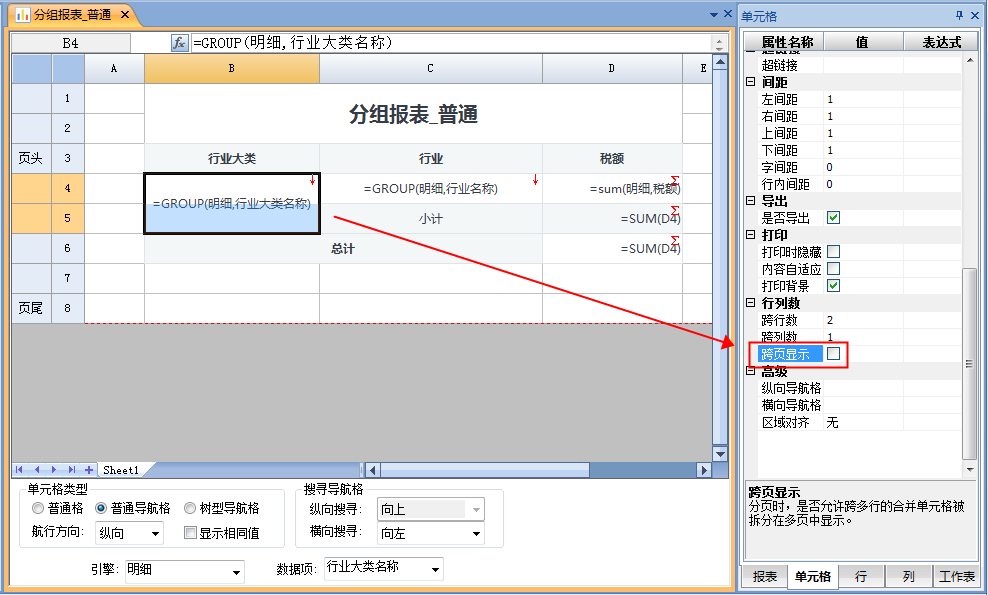This screenshot has width=988, height=595.
Task: Collapse the 间距 property group
Action: coord(751,82)
